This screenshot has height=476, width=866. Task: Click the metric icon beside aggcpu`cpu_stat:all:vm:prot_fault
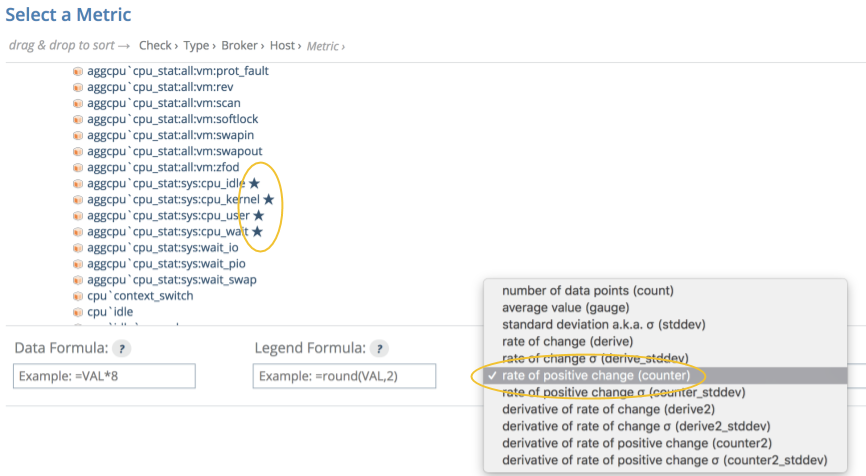78,71
